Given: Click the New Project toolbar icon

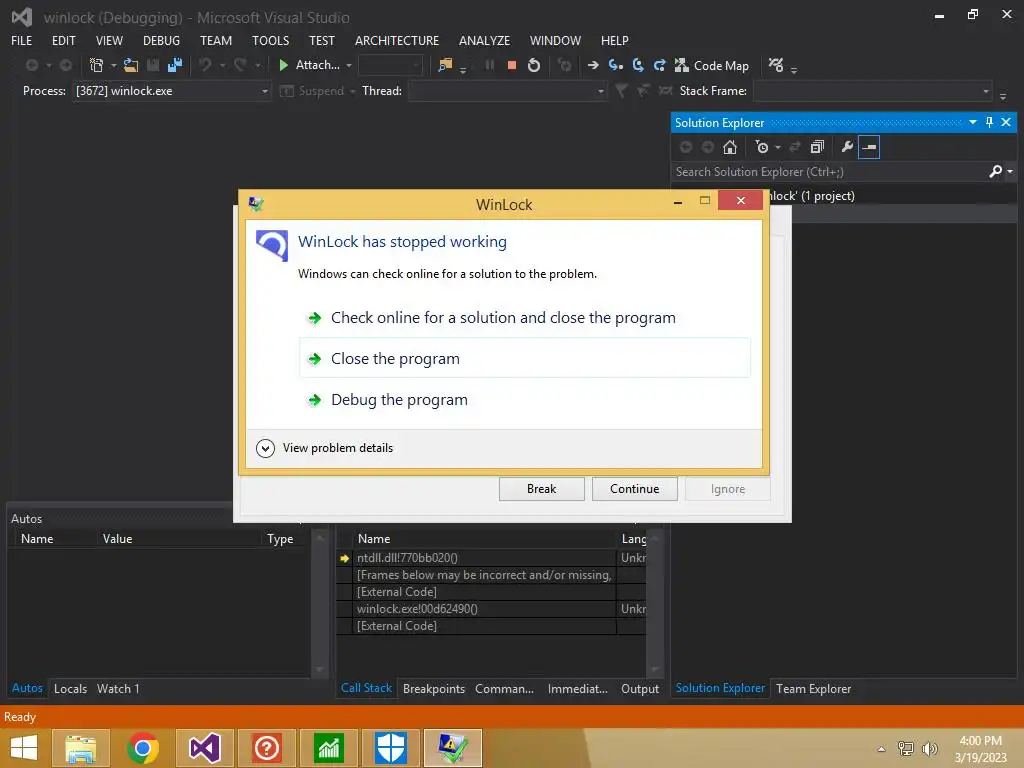Looking at the screenshot, I should click(96, 65).
